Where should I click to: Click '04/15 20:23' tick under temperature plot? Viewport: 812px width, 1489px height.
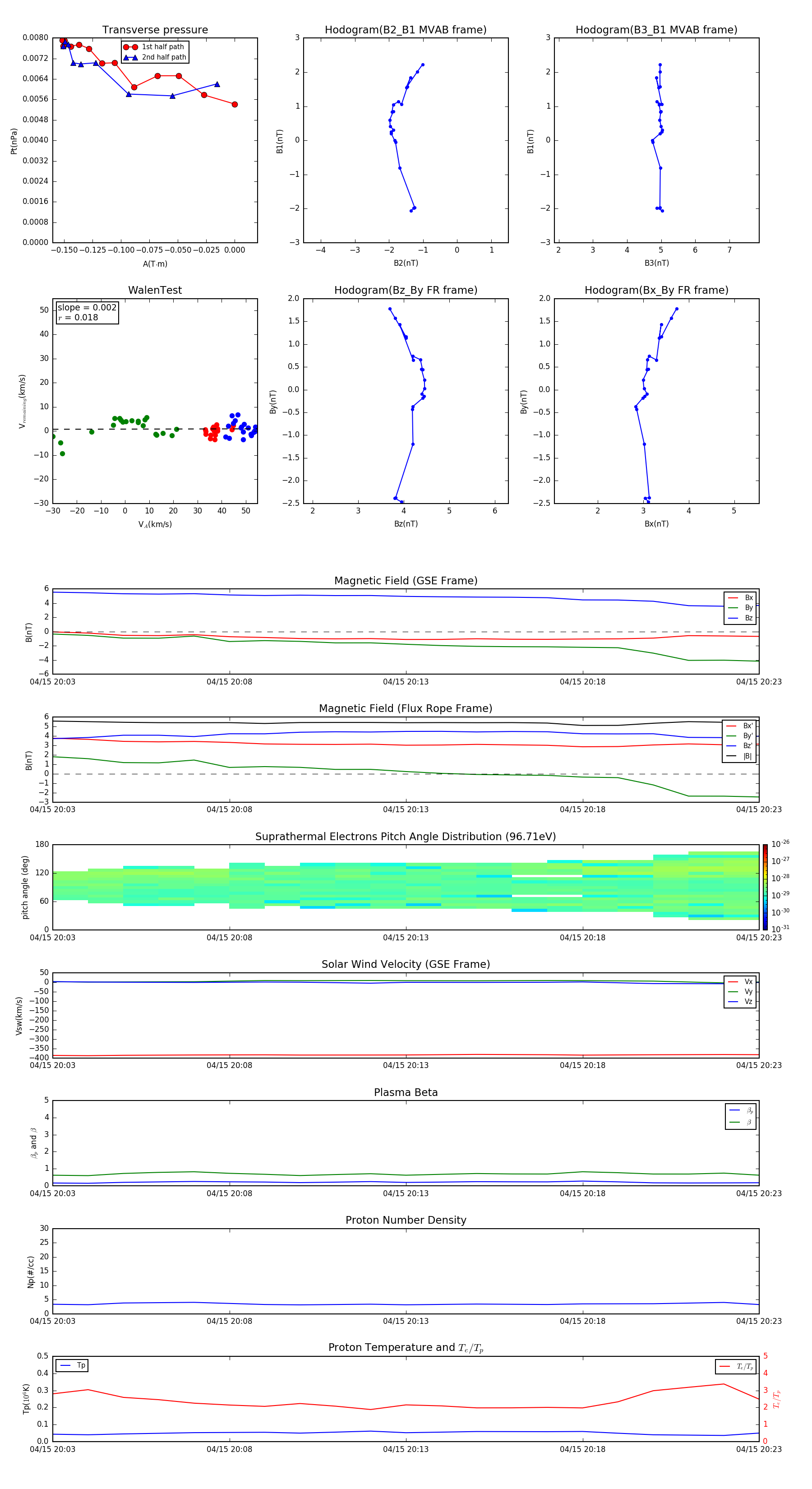759,1450
